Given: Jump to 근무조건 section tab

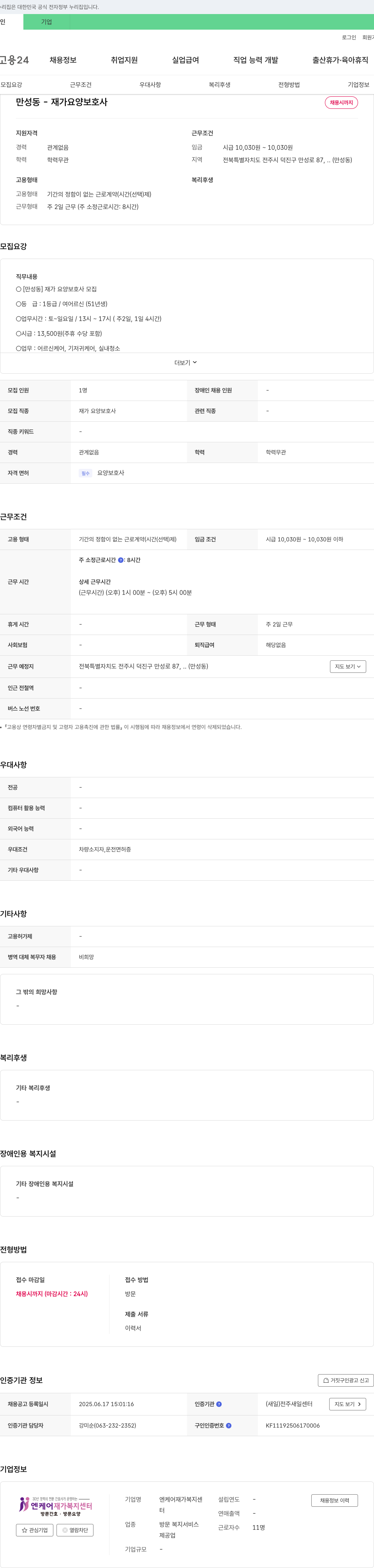Looking at the screenshot, I should point(80,85).
